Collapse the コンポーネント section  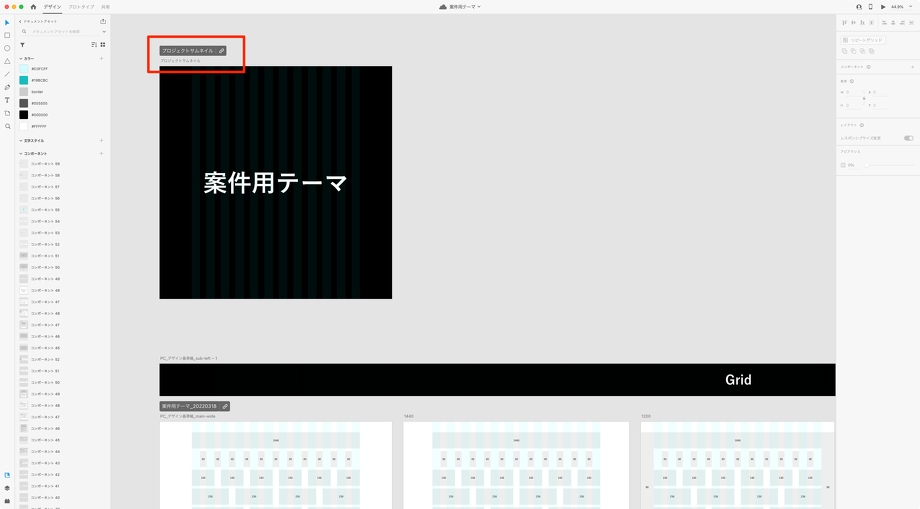(21, 154)
